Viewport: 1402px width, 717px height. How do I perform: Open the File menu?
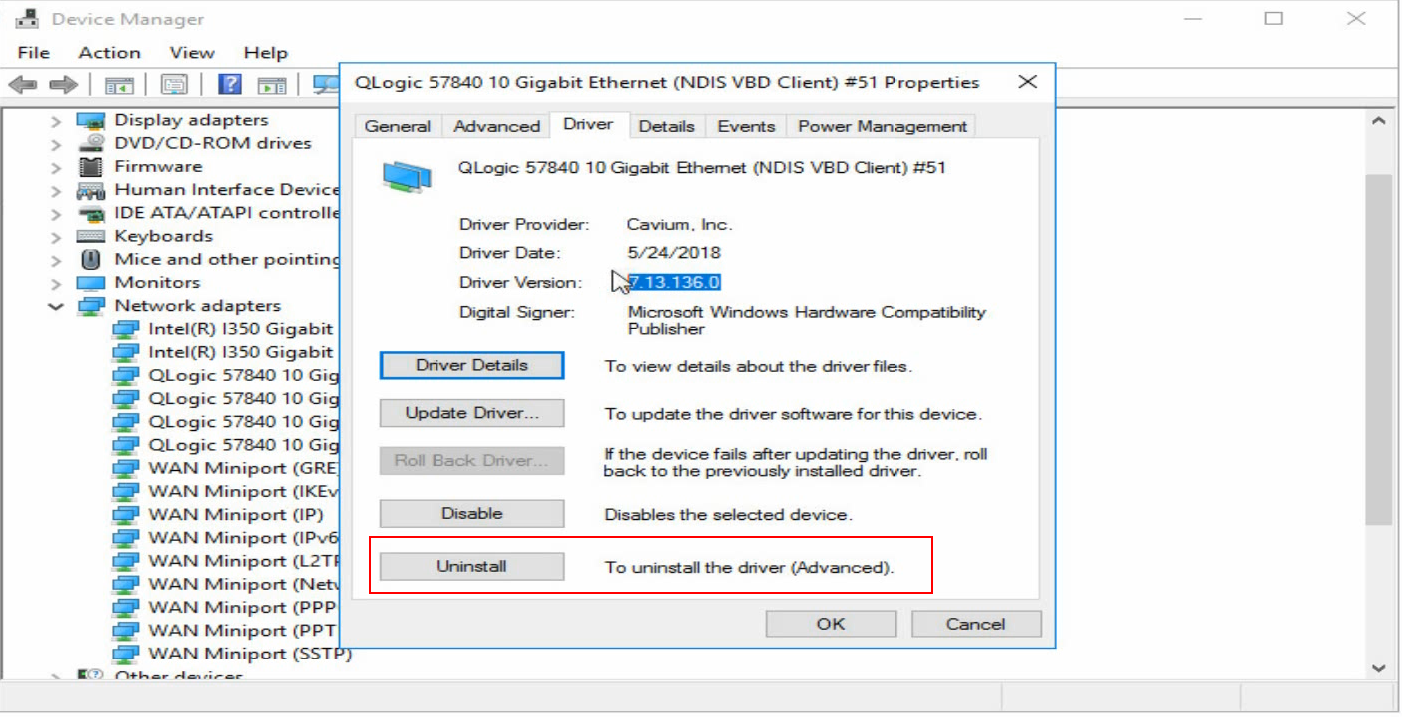33,52
